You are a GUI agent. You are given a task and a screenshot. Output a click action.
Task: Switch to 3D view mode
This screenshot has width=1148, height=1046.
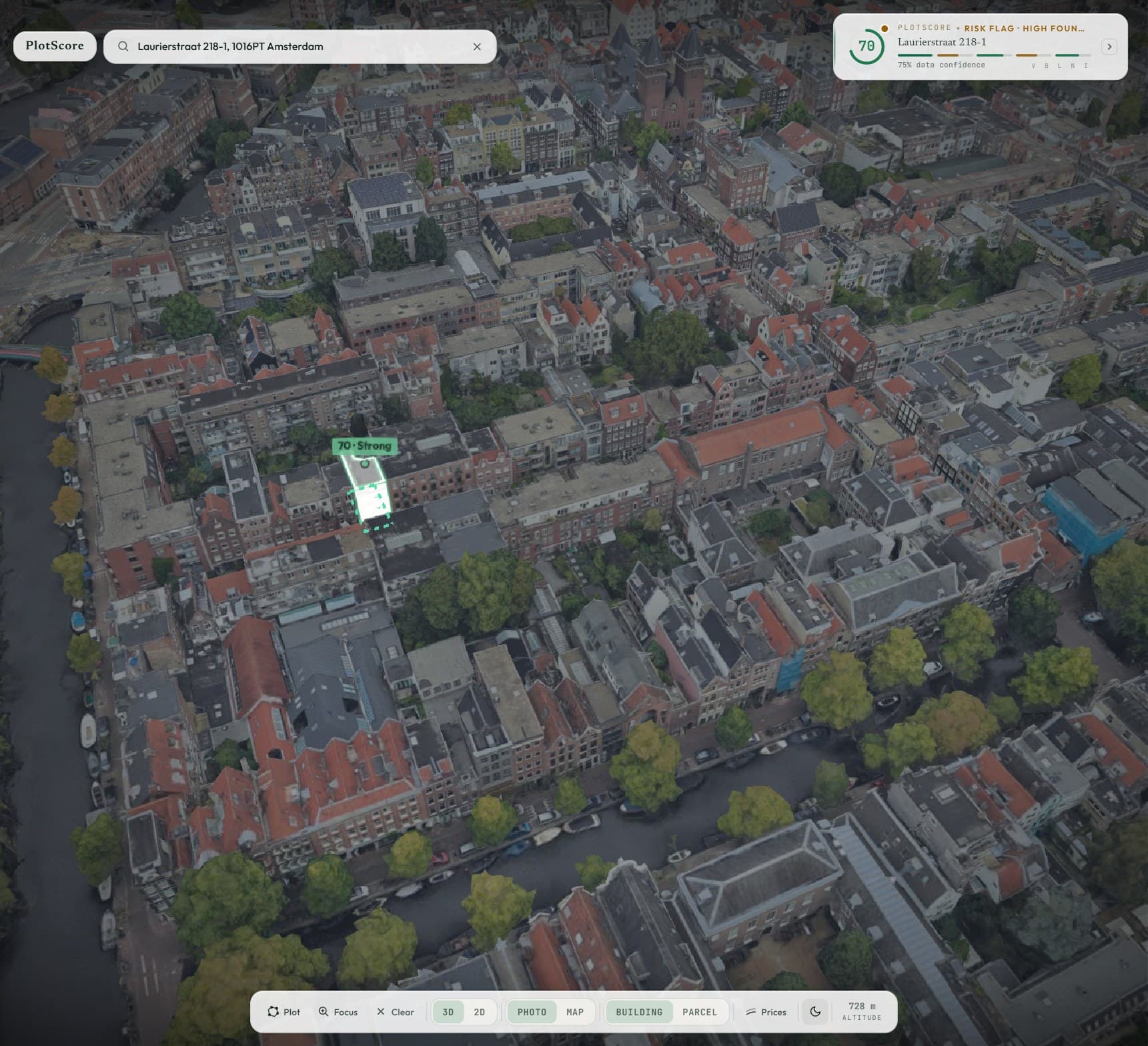pyautogui.click(x=448, y=1012)
